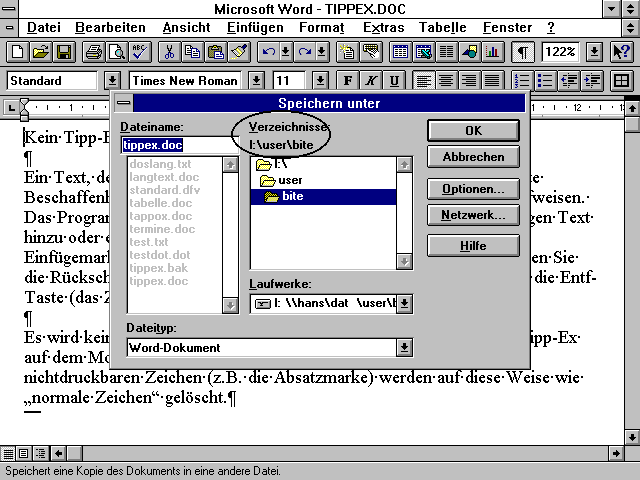The height and width of the screenshot is (480, 640).
Task: Click the Hilfe button
Action: [x=473, y=246]
